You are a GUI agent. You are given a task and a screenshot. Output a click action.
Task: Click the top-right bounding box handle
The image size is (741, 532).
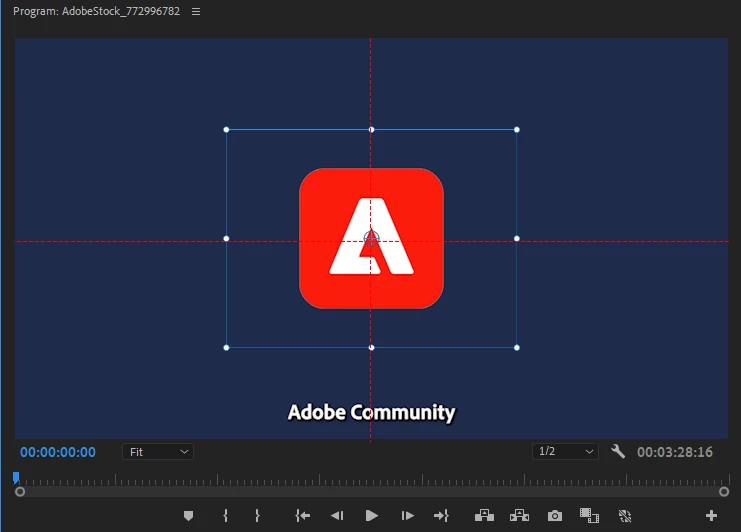(517, 129)
